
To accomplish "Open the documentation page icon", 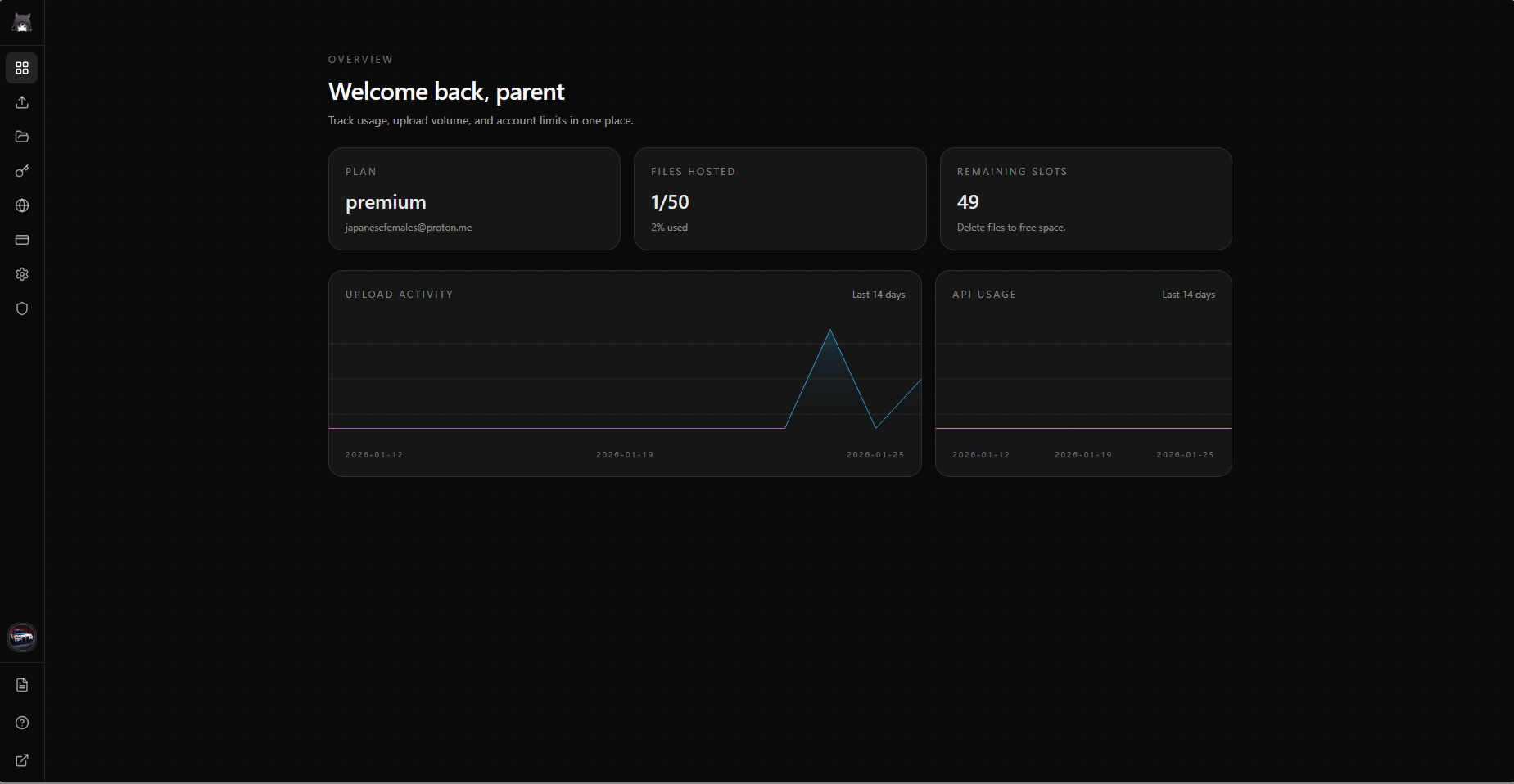I will pos(22,685).
